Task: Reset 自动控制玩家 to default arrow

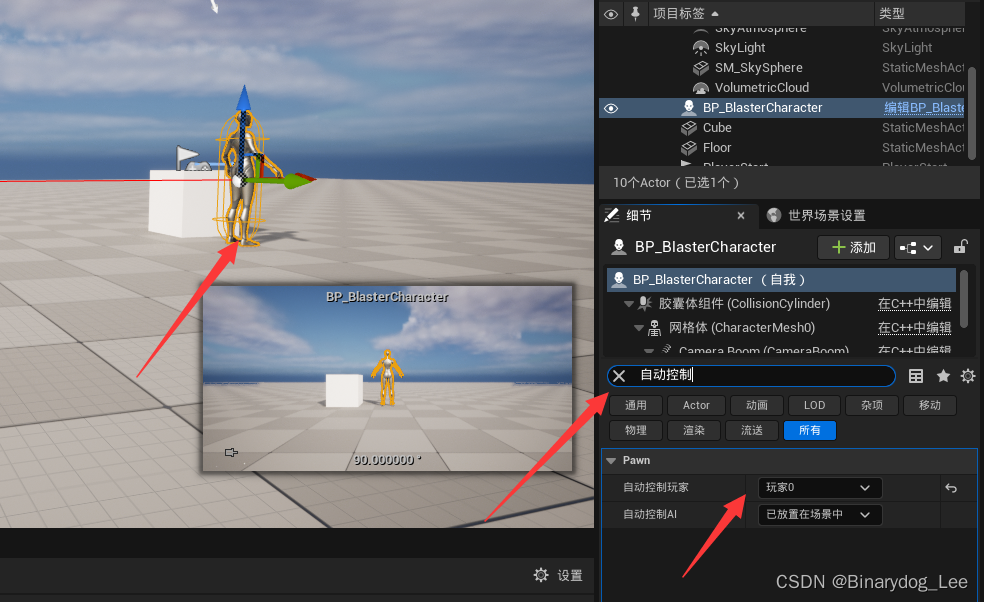Action: (x=951, y=488)
